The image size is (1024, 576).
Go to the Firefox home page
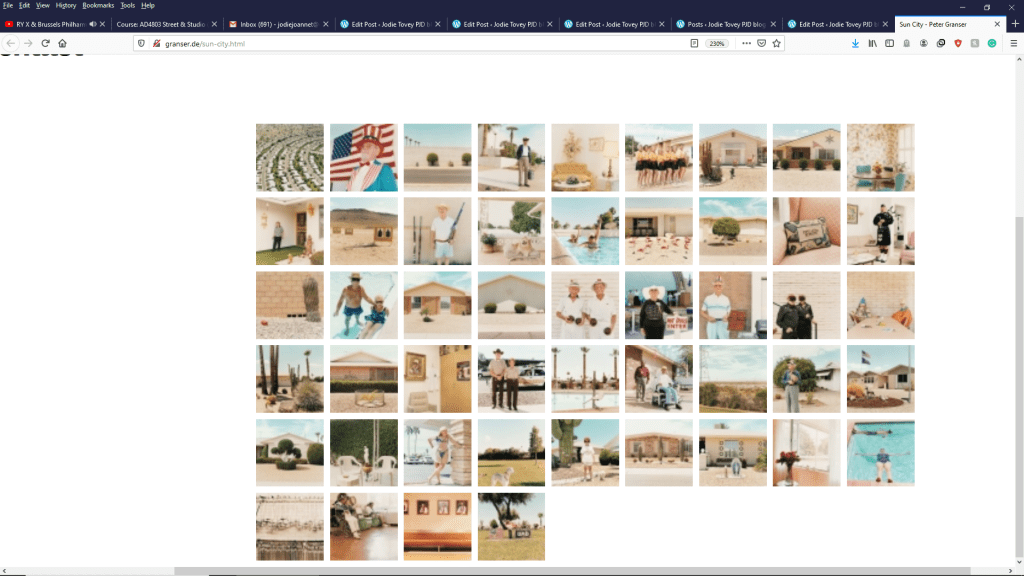(62, 43)
